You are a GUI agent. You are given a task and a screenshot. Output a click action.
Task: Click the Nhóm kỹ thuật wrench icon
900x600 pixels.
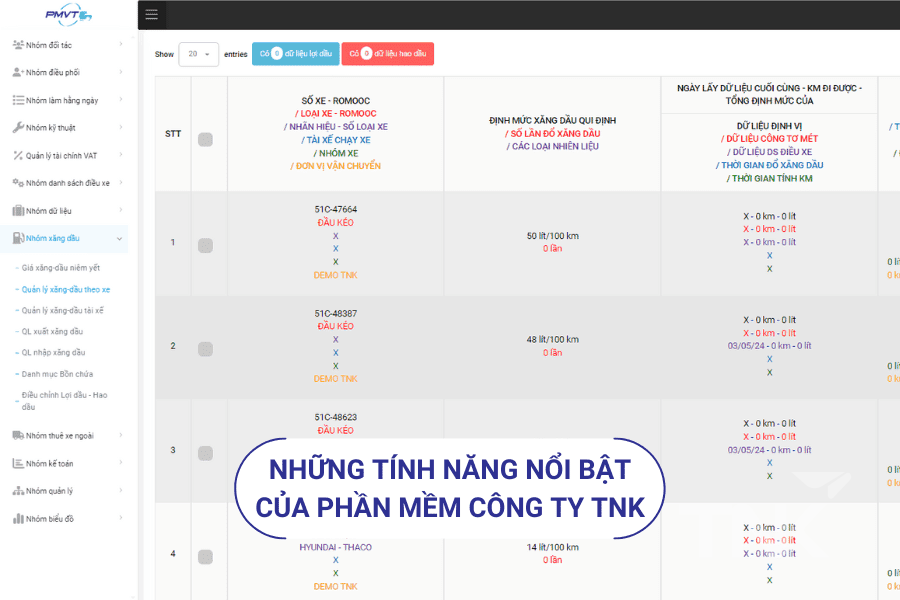click(18, 127)
